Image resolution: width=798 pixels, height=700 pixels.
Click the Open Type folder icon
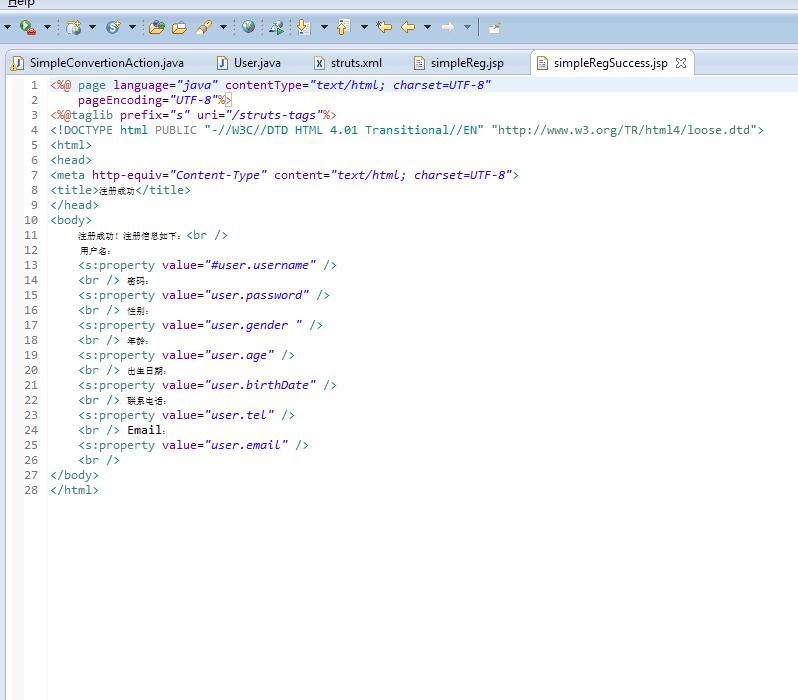[x=157, y=27]
